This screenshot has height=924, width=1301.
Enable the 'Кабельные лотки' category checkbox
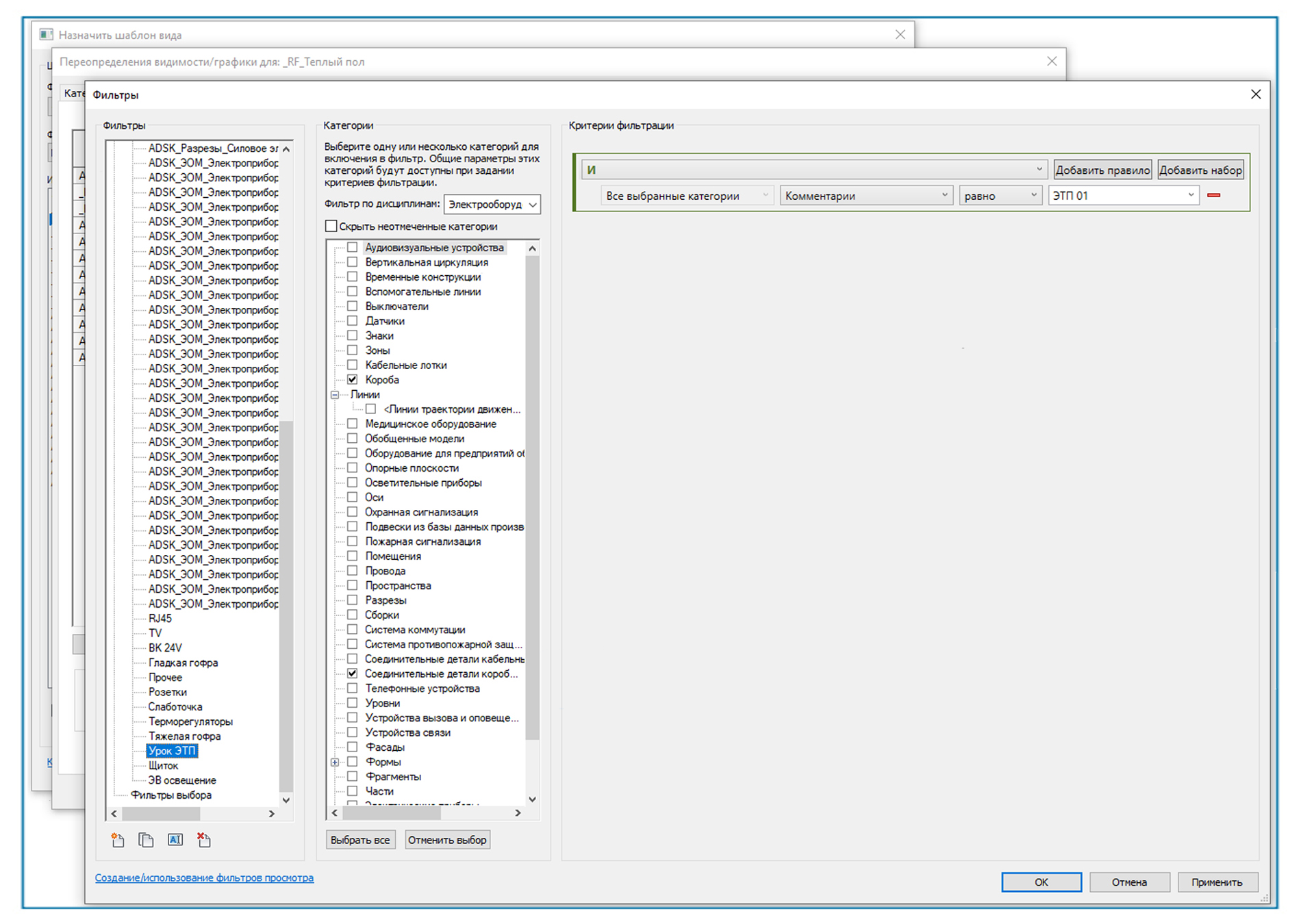click(x=352, y=365)
